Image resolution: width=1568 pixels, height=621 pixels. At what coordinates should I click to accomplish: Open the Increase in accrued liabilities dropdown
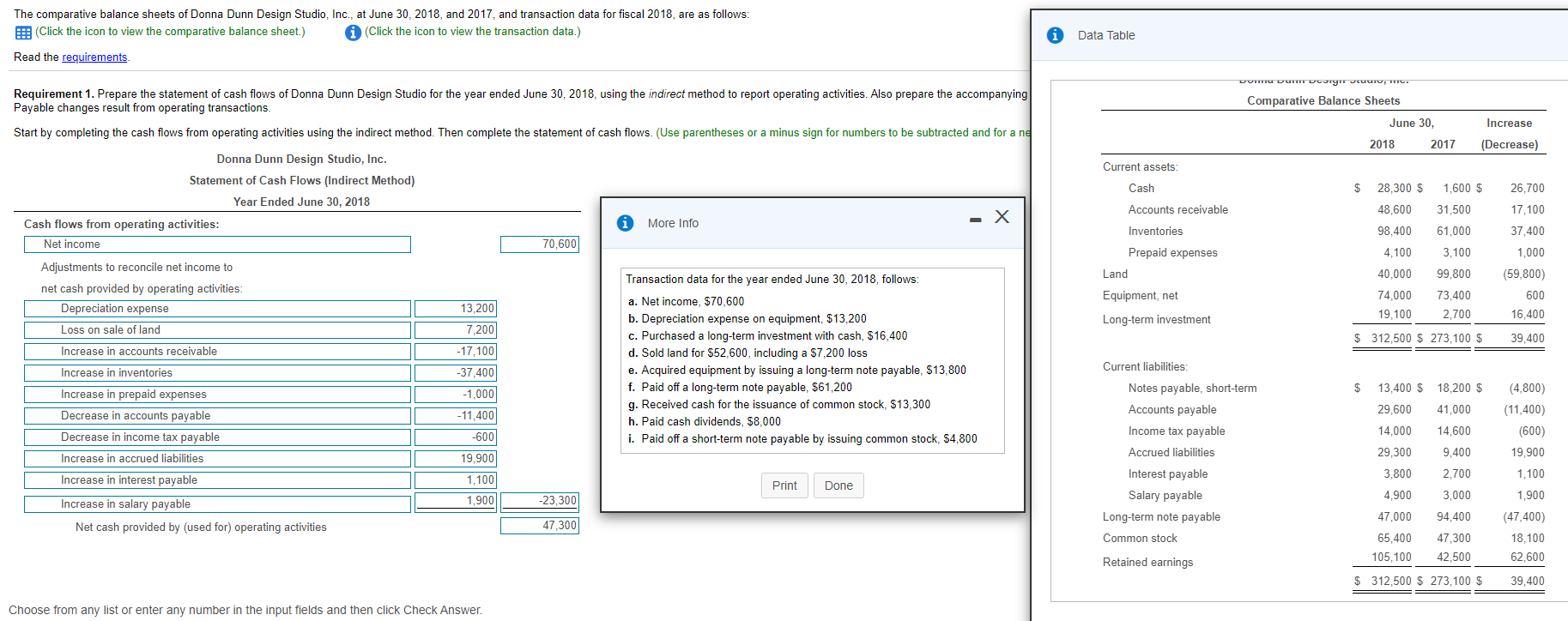217,459
